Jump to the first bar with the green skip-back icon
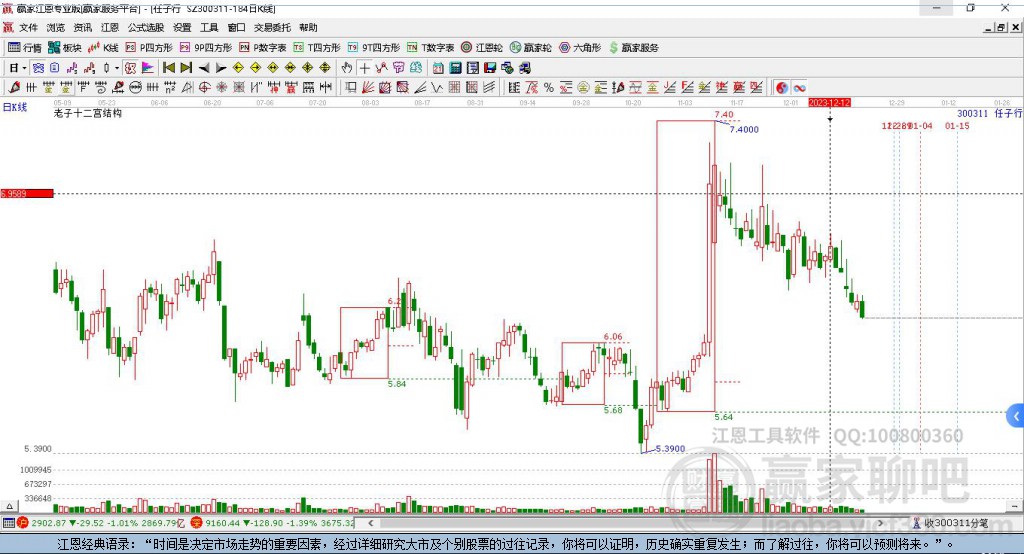 [169, 68]
